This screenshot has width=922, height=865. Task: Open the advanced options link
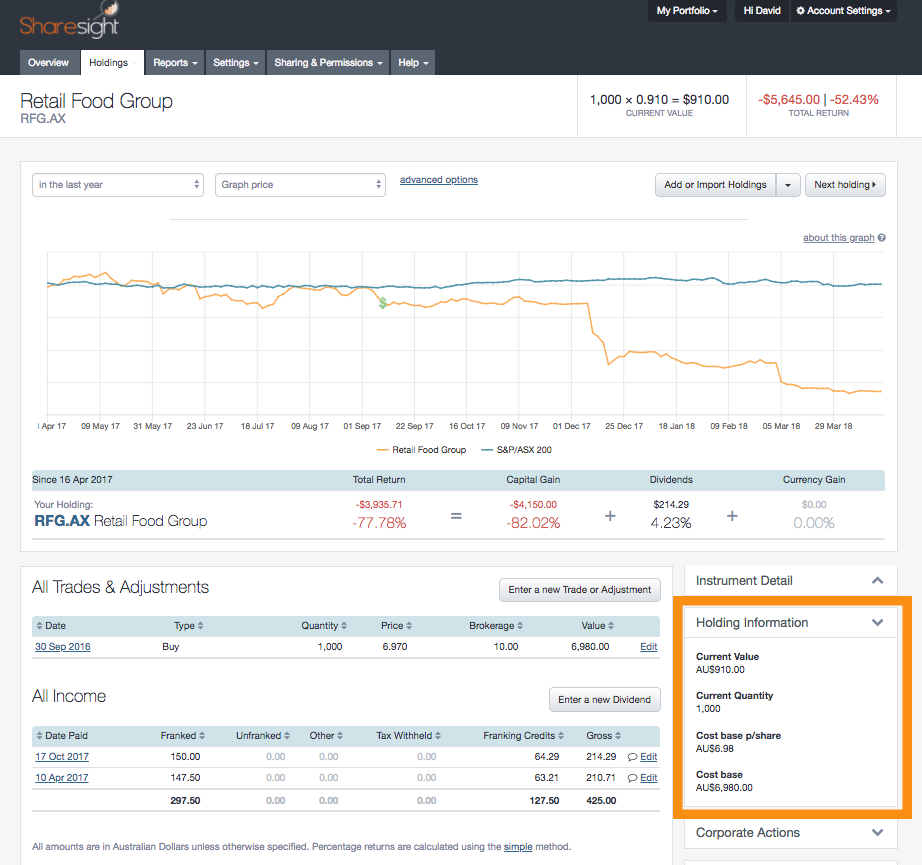click(x=439, y=180)
